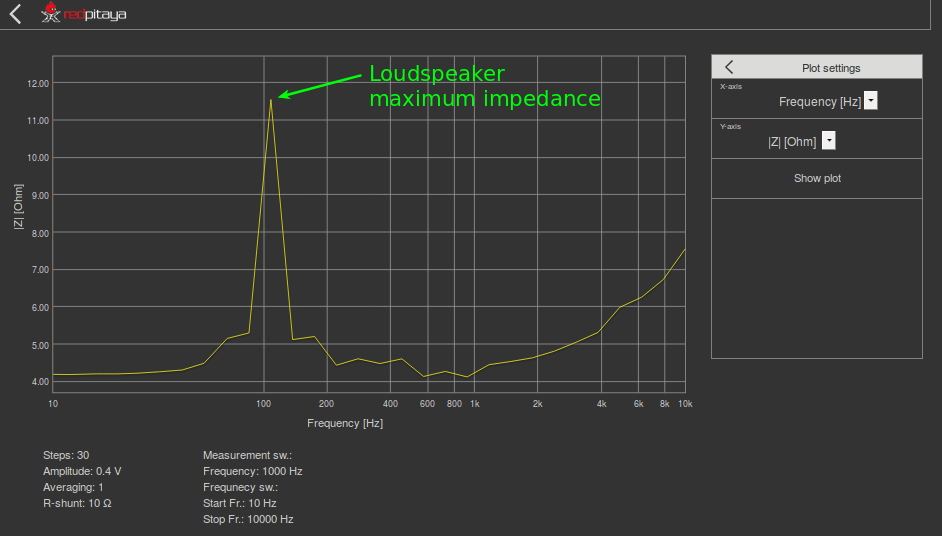Collapse Plot settings with back chevron
Image resolution: width=942 pixels, height=536 pixels.
pyautogui.click(x=729, y=67)
